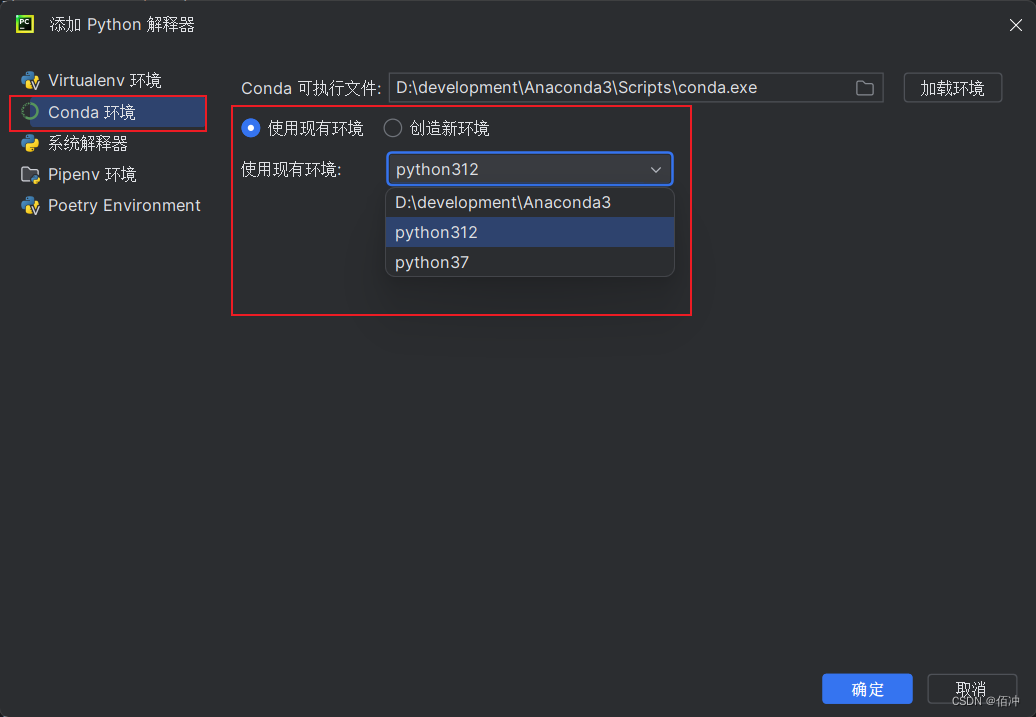1036x717 pixels.
Task: Open the 使用现有环境 dropdown chevron
Action: (x=657, y=169)
